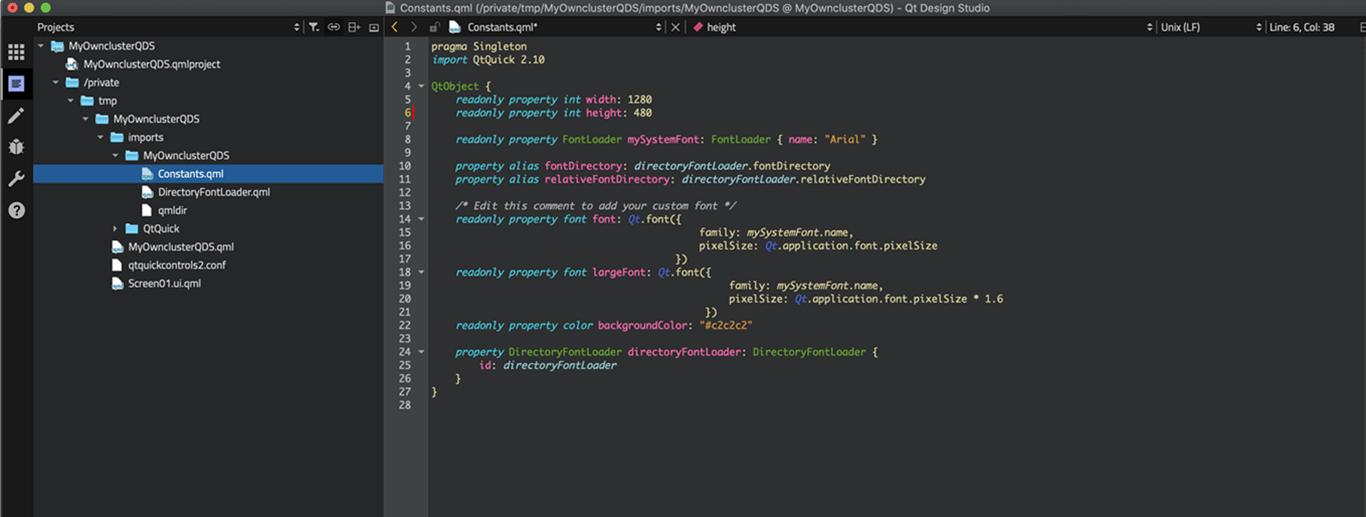Screen dimensions: 1366x517
Task: Open Help mode question mark icon
Action: point(16,210)
